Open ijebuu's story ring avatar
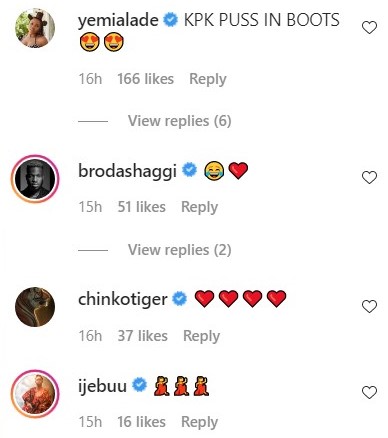The height and width of the screenshot is (438, 388). tap(35, 394)
